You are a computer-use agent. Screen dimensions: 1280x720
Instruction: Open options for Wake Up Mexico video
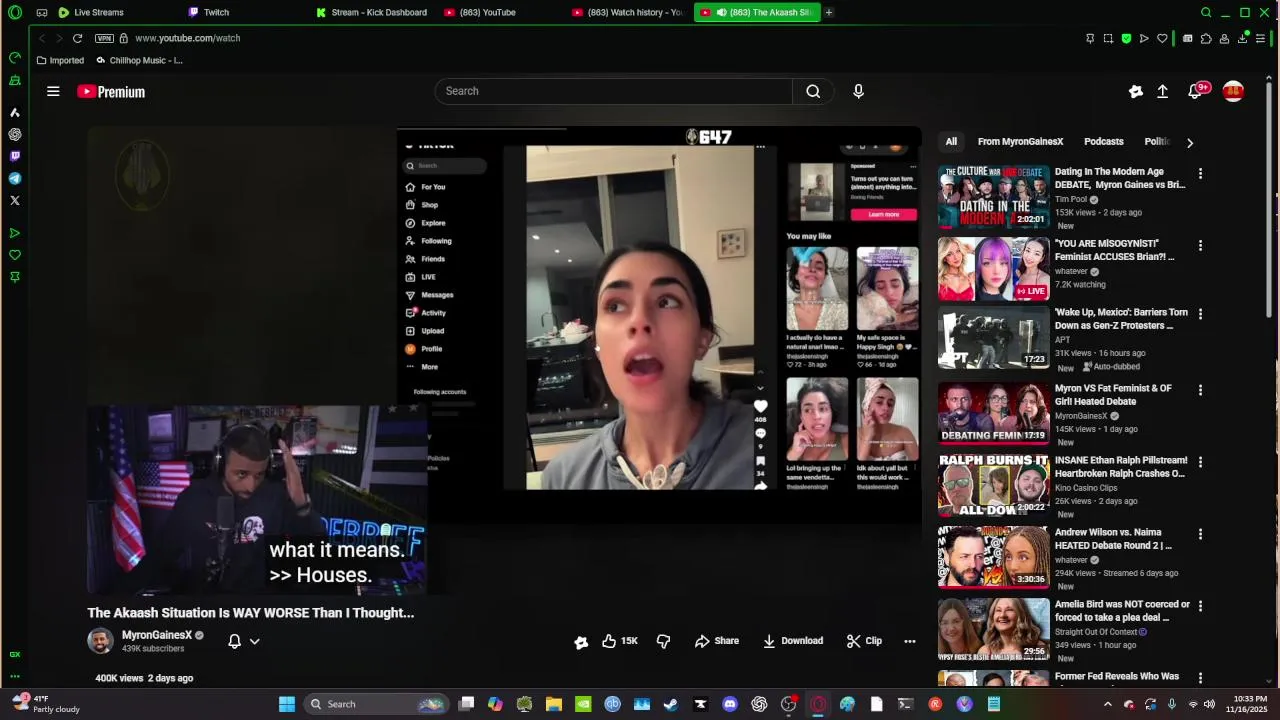pyautogui.click(x=1200, y=313)
